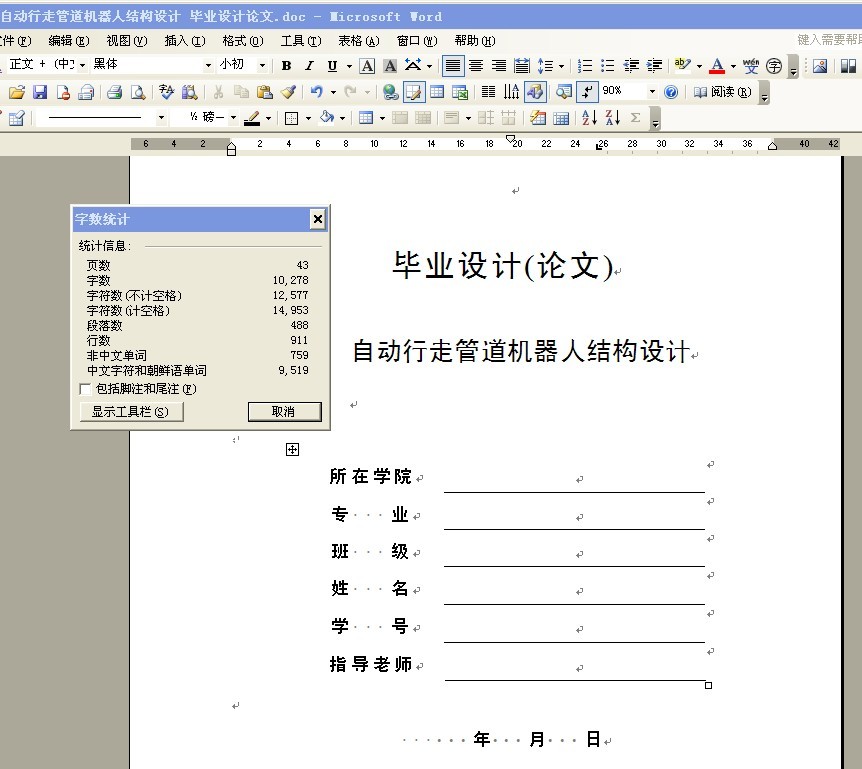Screen dimensions: 862x769
Task: Open the 编辑(E) menu
Action: (x=69, y=41)
